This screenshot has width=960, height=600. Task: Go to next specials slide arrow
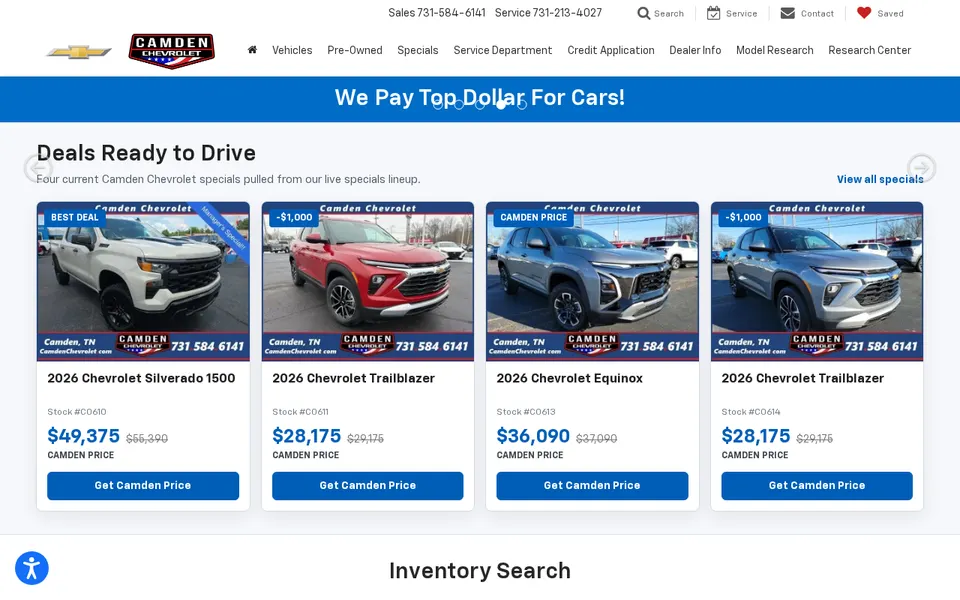pyautogui.click(x=921, y=167)
